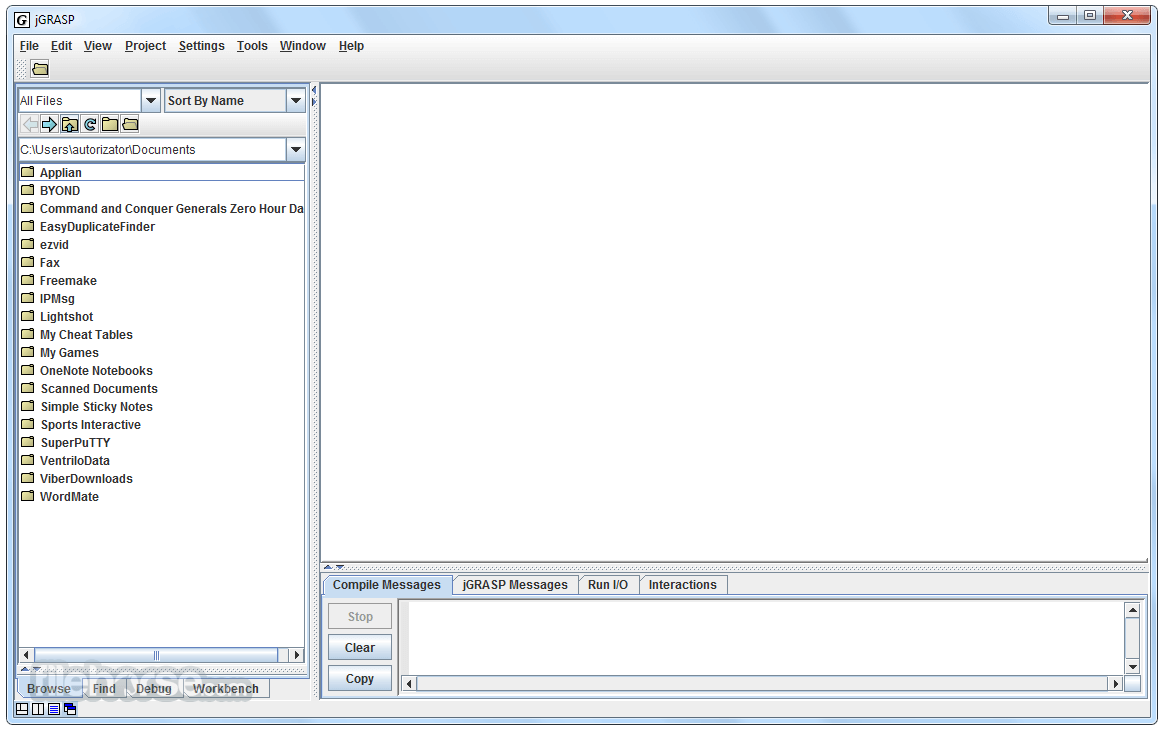Click the Documents path field
Screen dimensions: 1165x732
[x=152, y=149]
